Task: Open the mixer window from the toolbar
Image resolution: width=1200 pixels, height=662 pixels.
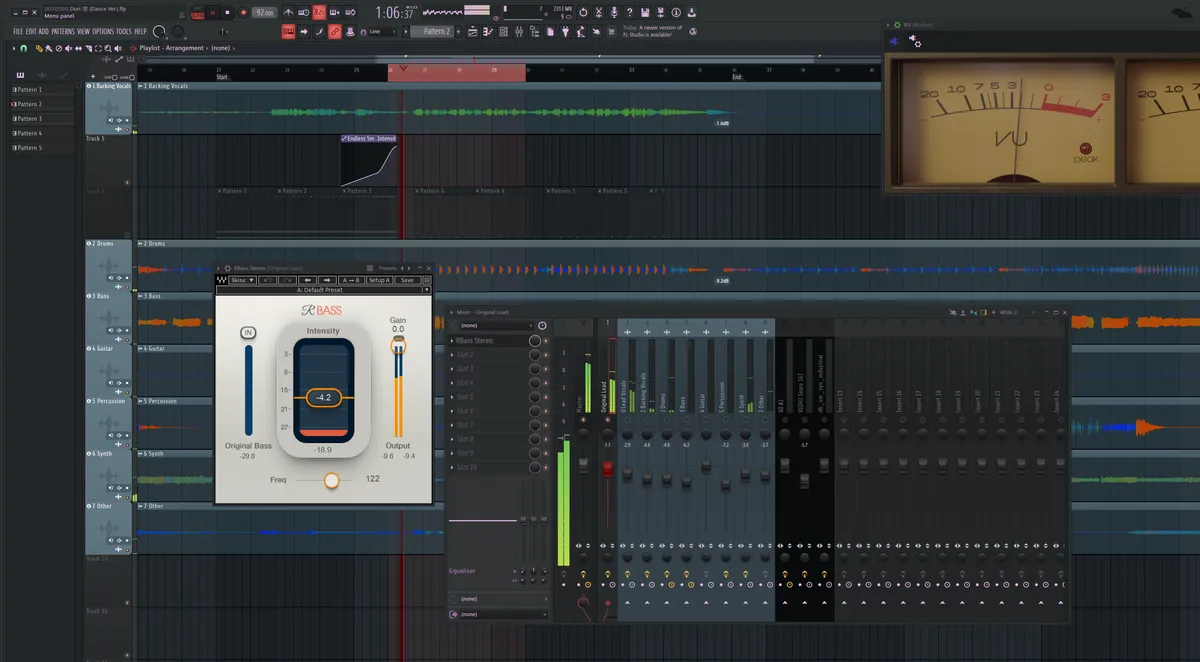Action: [519, 32]
